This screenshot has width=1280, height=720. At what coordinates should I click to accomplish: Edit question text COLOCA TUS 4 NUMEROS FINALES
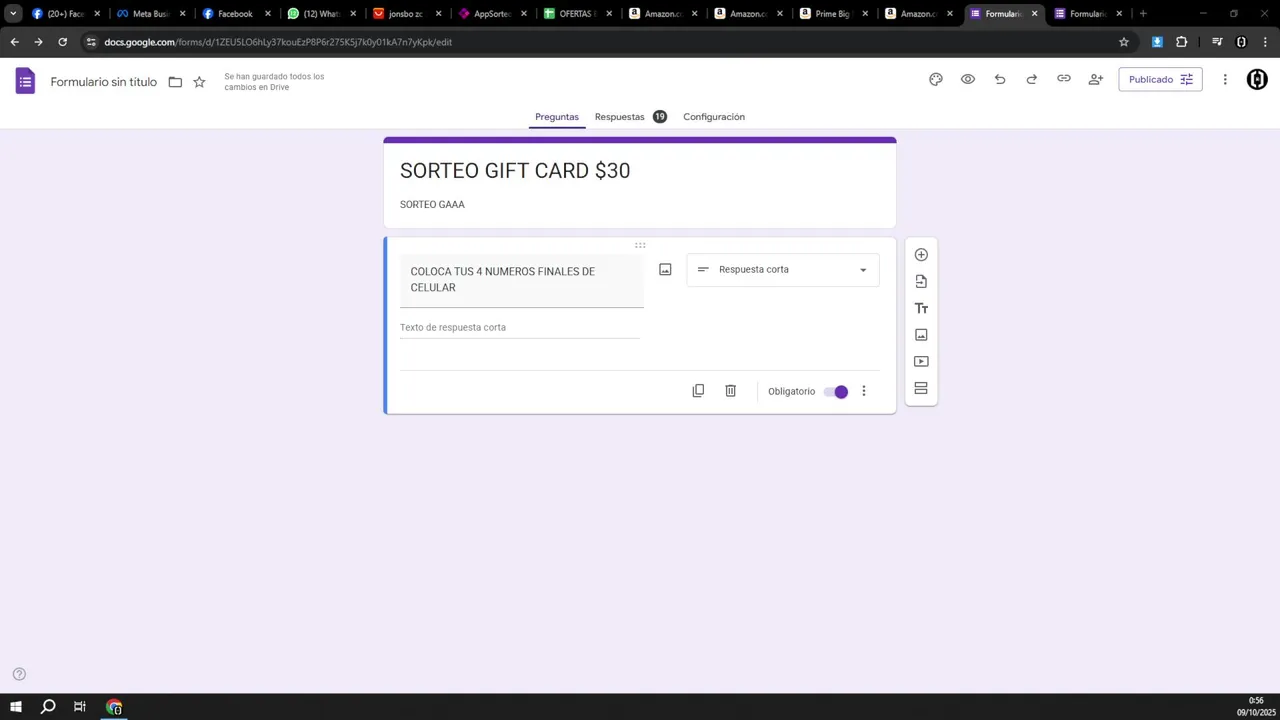click(522, 281)
